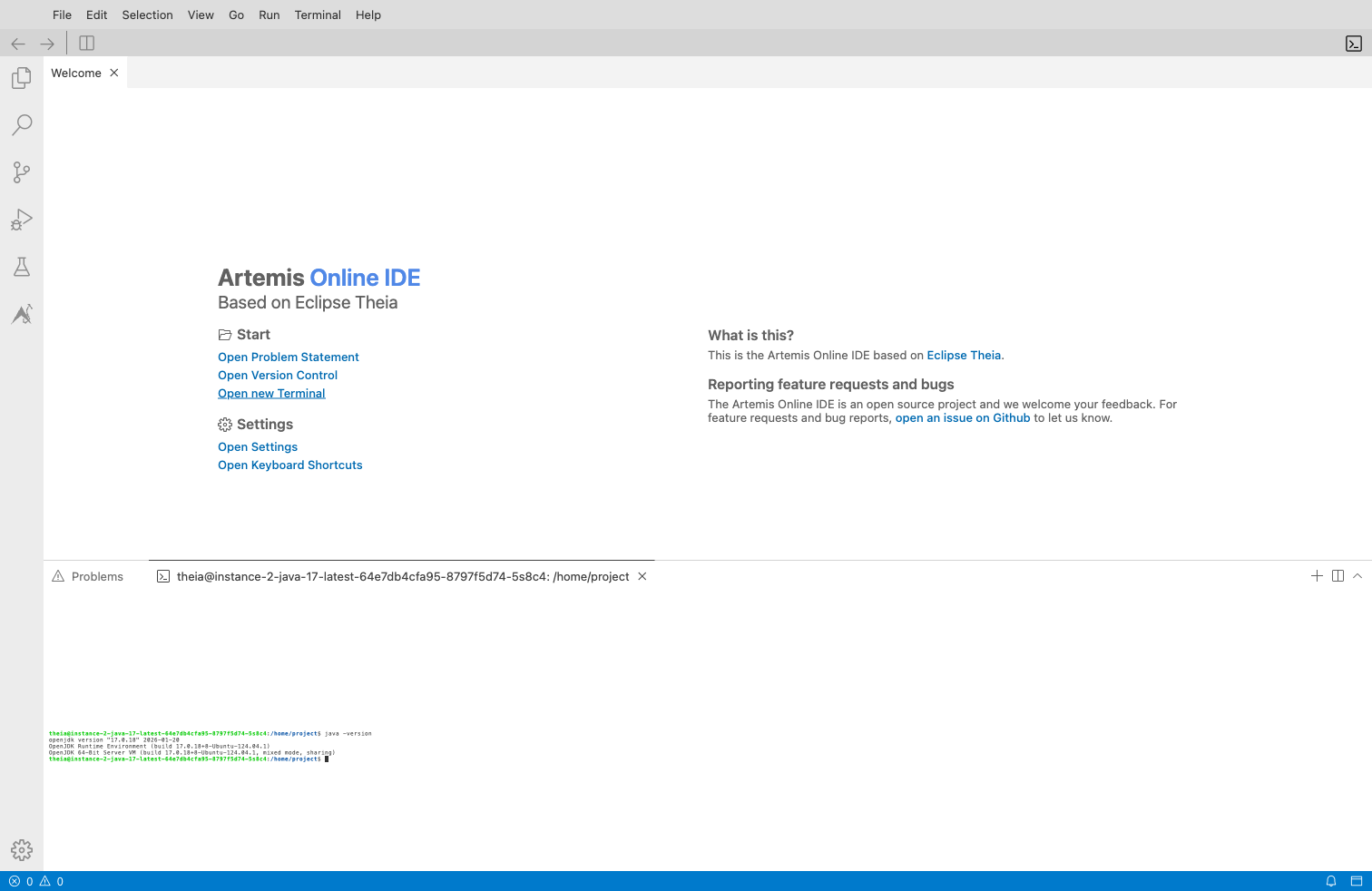Open the Run menu
Screen dimensions: 1372x891
[x=269, y=15]
